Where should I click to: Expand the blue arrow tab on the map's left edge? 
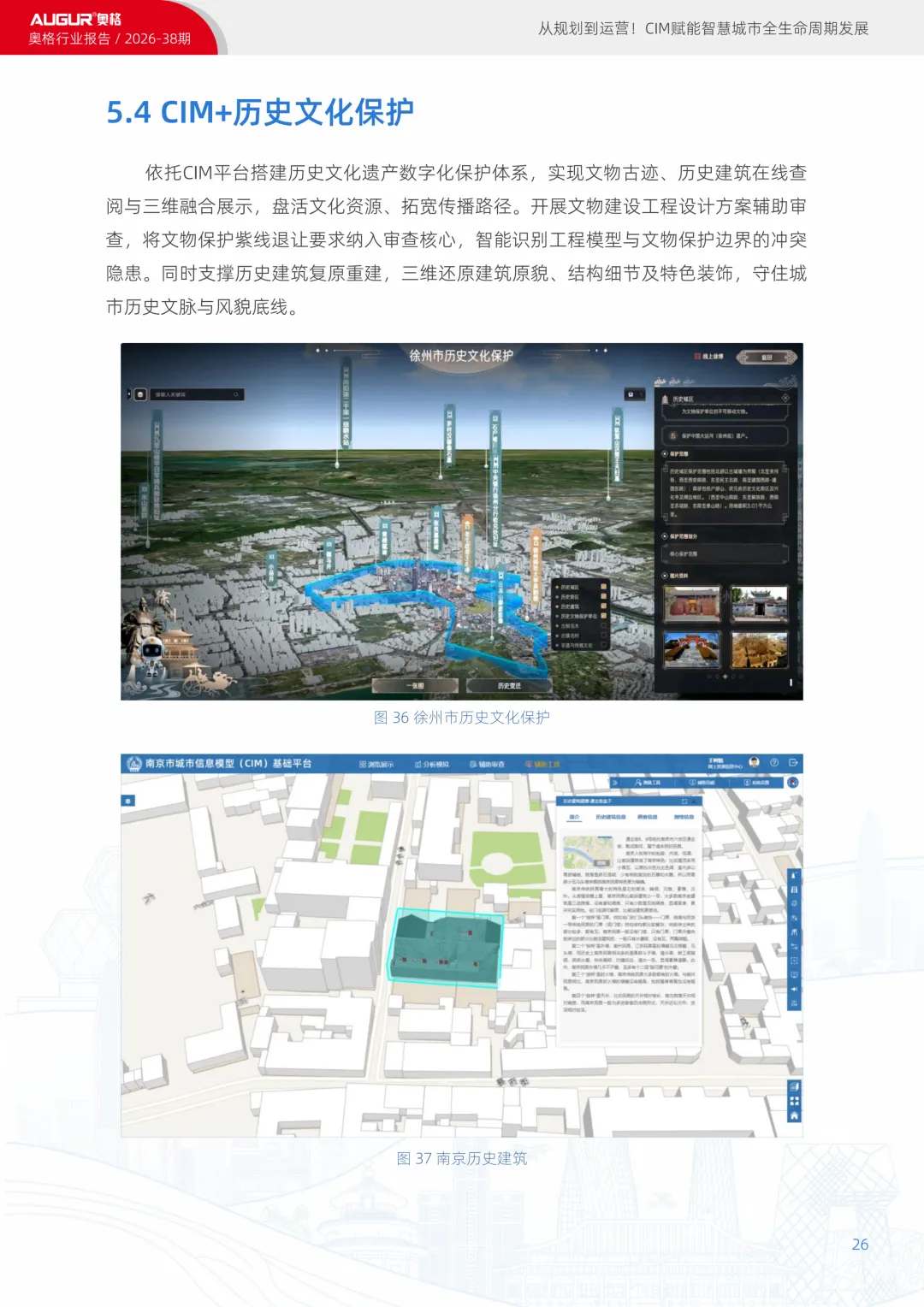coord(128,801)
